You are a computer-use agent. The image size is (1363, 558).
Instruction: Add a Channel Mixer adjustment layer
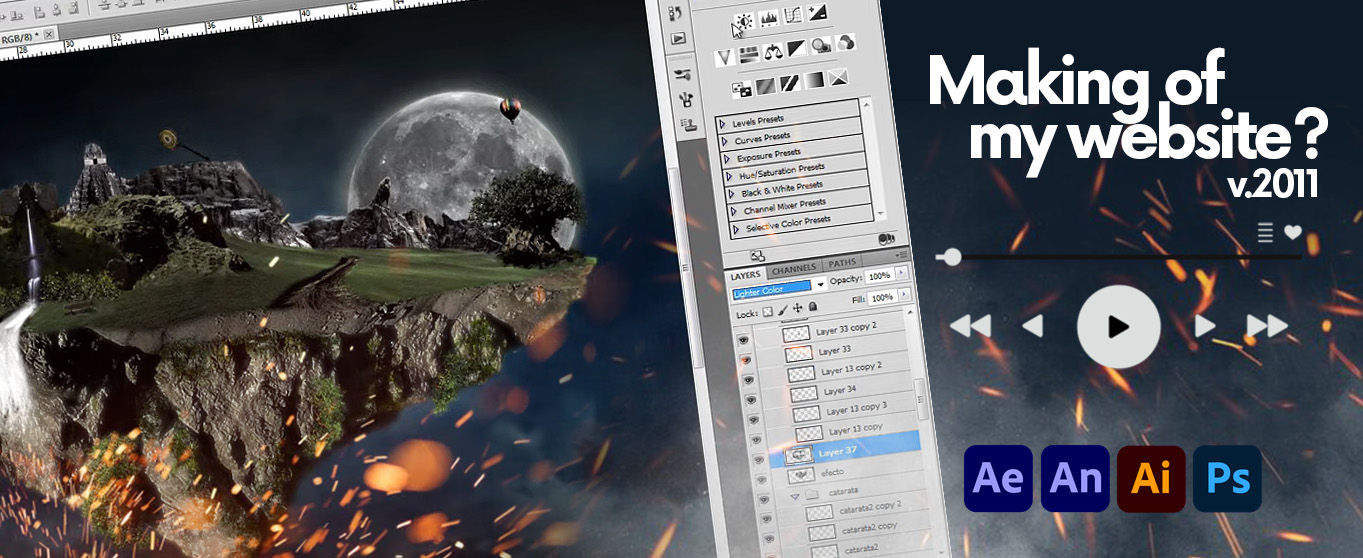point(846,42)
